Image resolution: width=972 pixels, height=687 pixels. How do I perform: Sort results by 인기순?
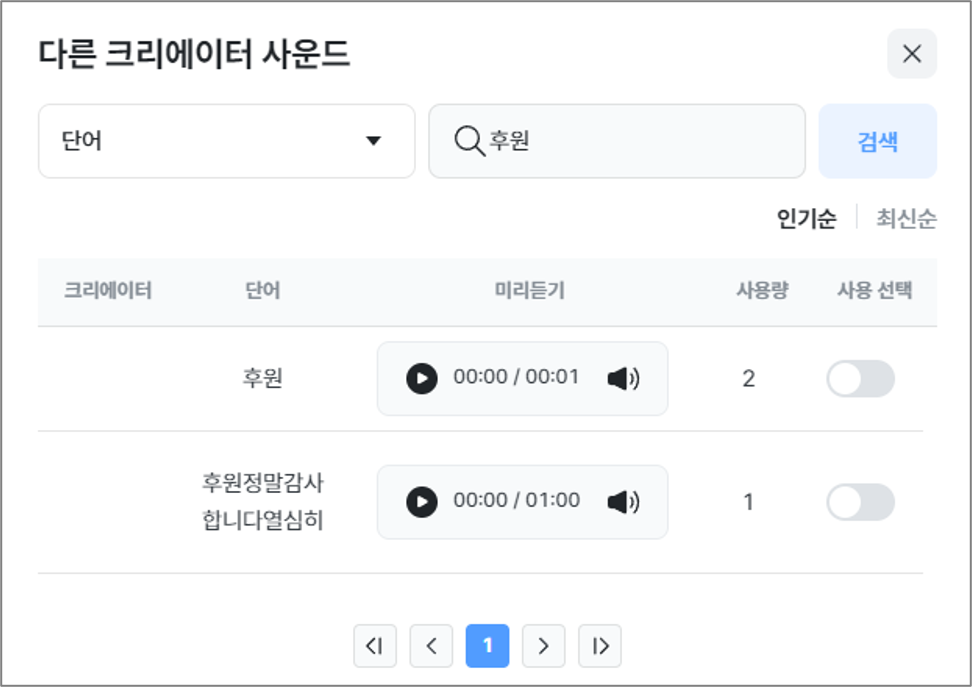coord(806,219)
